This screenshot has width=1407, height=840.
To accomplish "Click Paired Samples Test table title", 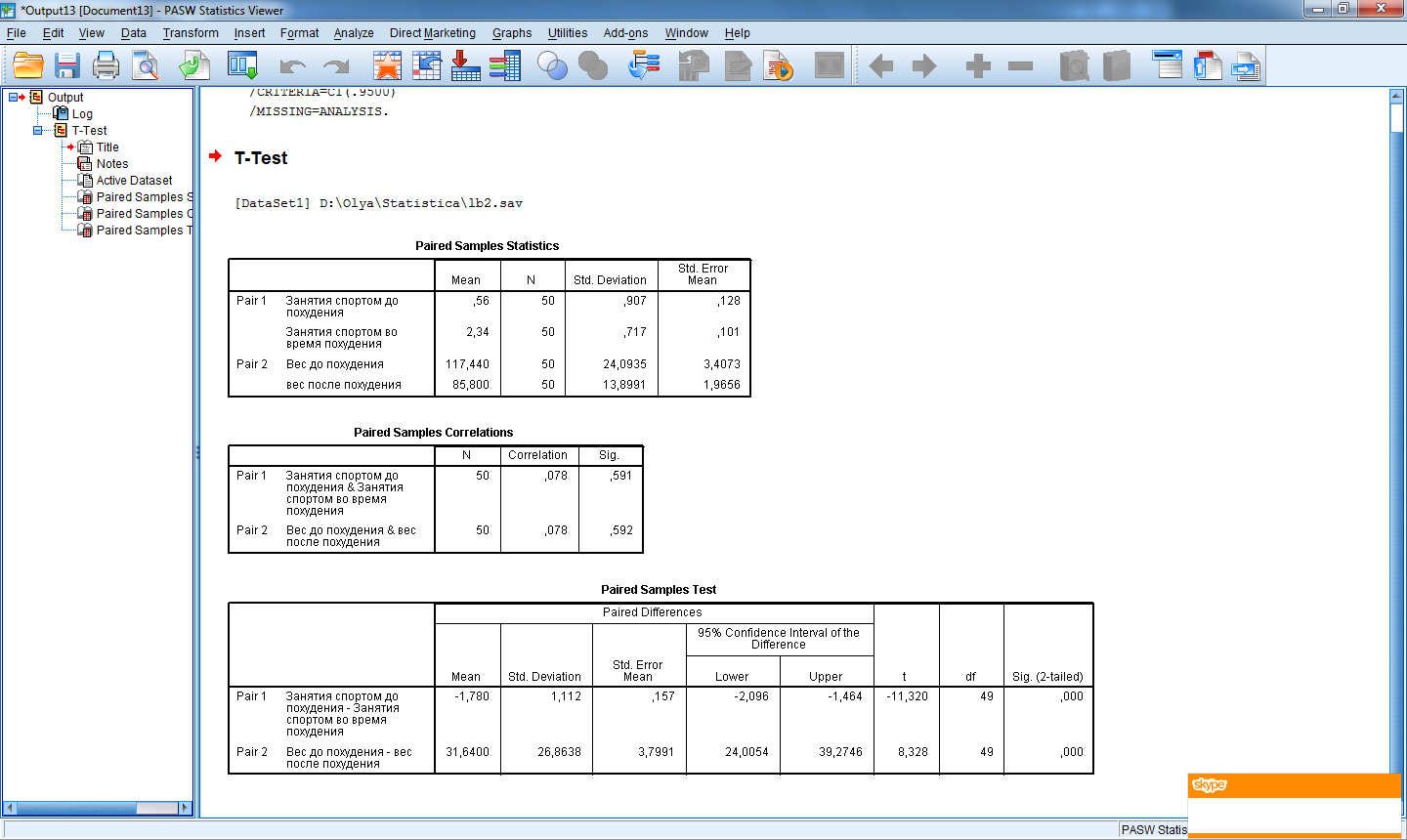I will tap(659, 589).
